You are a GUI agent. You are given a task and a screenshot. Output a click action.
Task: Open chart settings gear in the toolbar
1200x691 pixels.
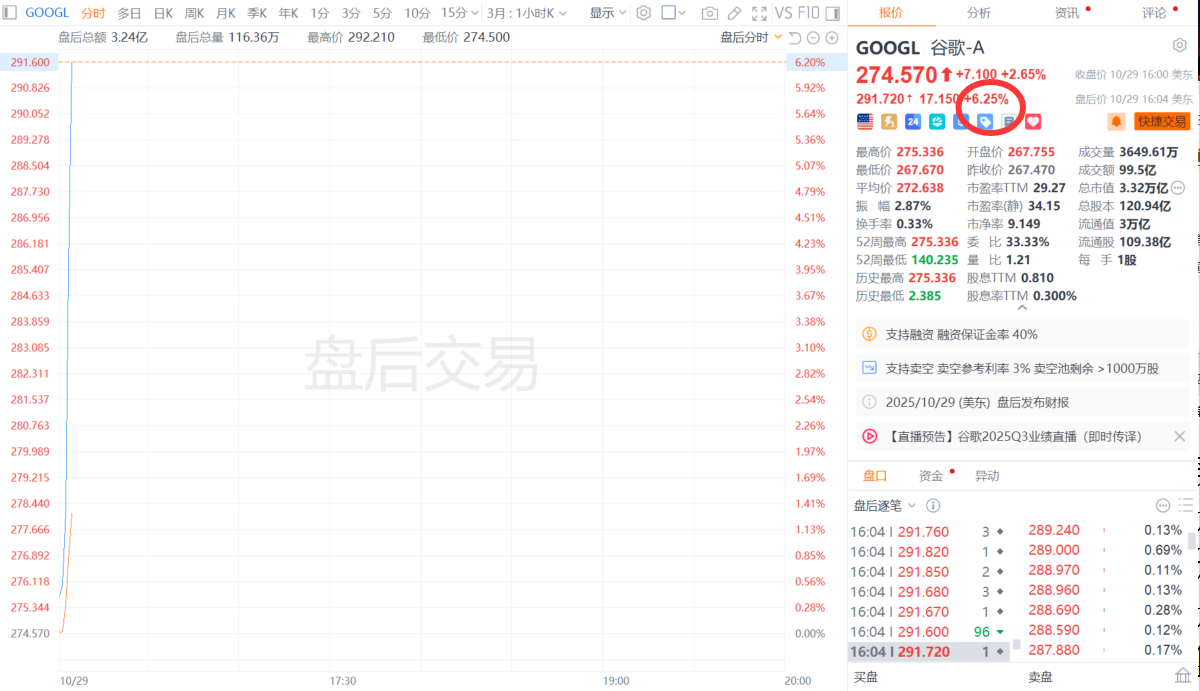[644, 13]
